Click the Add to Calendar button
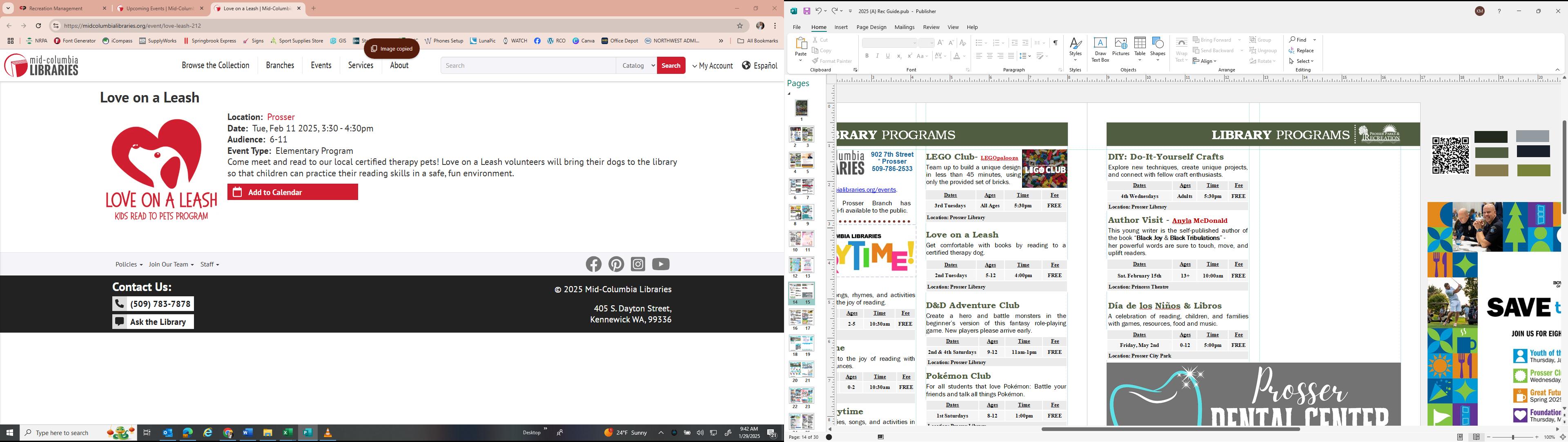Screen dimensions: 1568x442 click(x=292, y=192)
